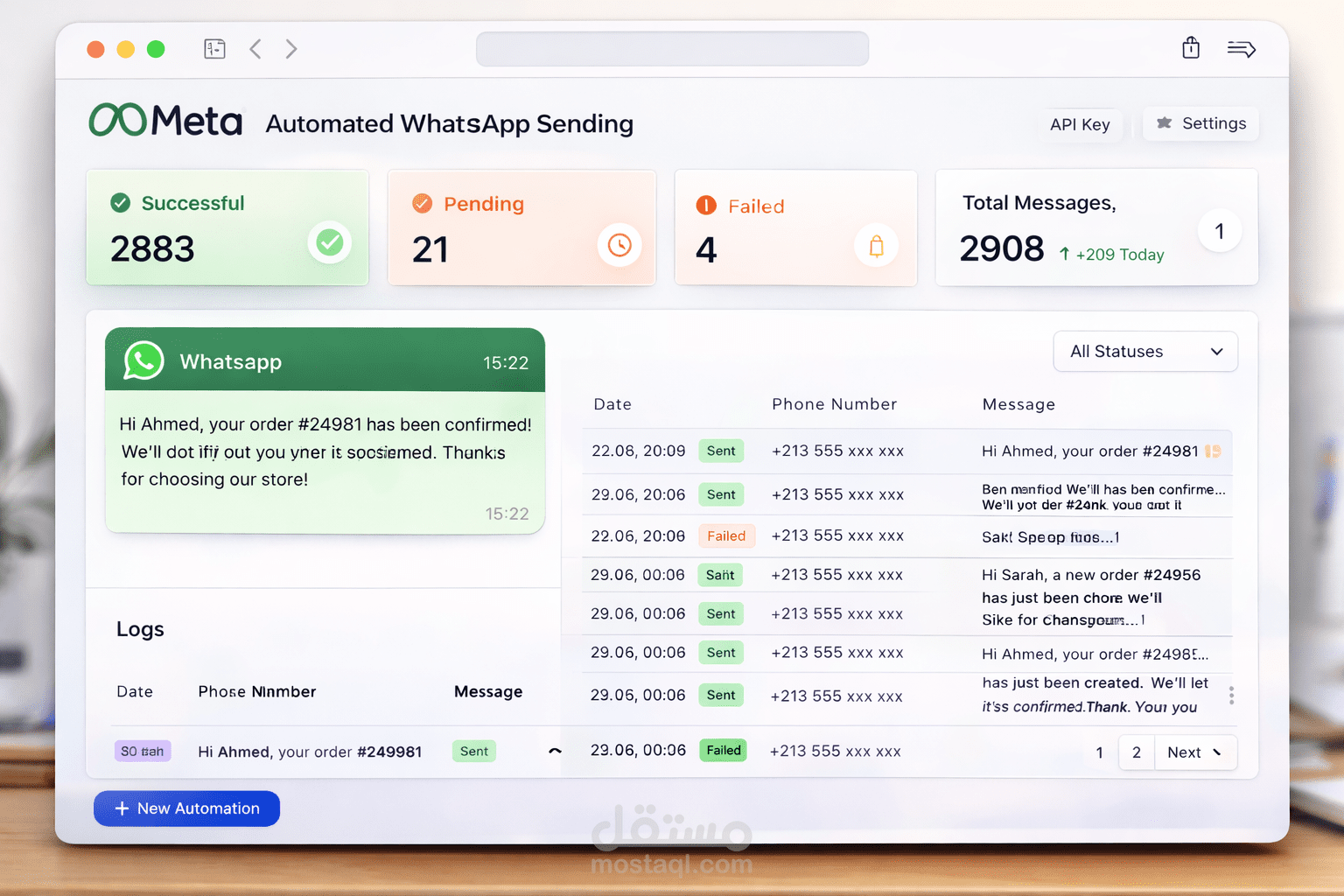The height and width of the screenshot is (896, 1344).
Task: Click the clock icon in Pending card
Action: point(619,245)
